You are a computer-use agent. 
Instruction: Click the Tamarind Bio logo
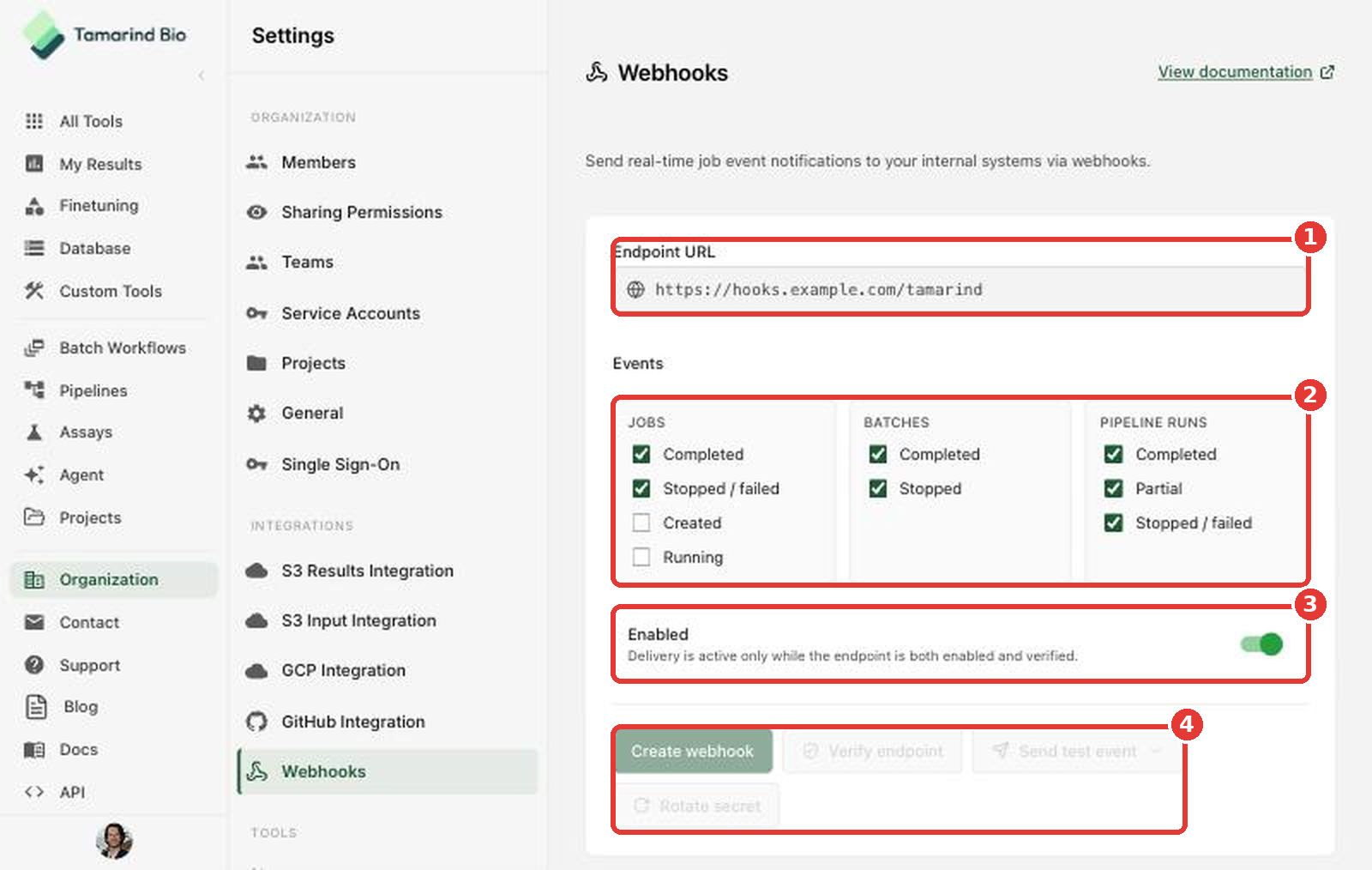point(104,34)
